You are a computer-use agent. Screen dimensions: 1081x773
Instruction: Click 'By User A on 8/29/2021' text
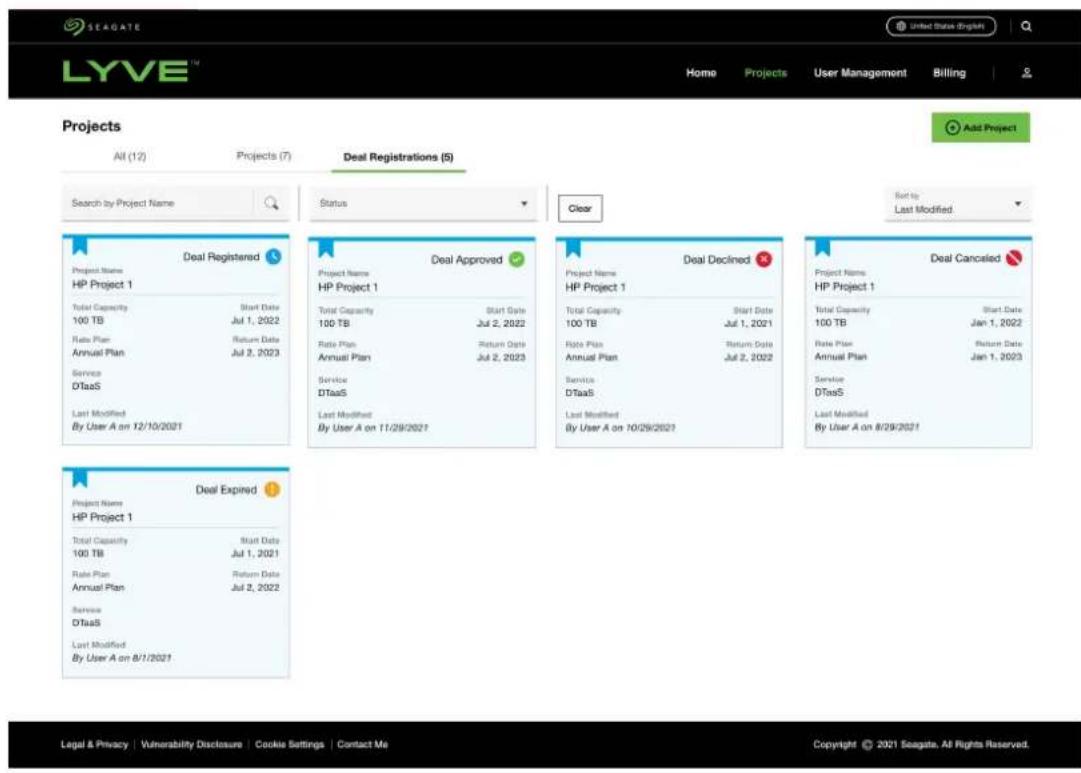tap(867, 428)
